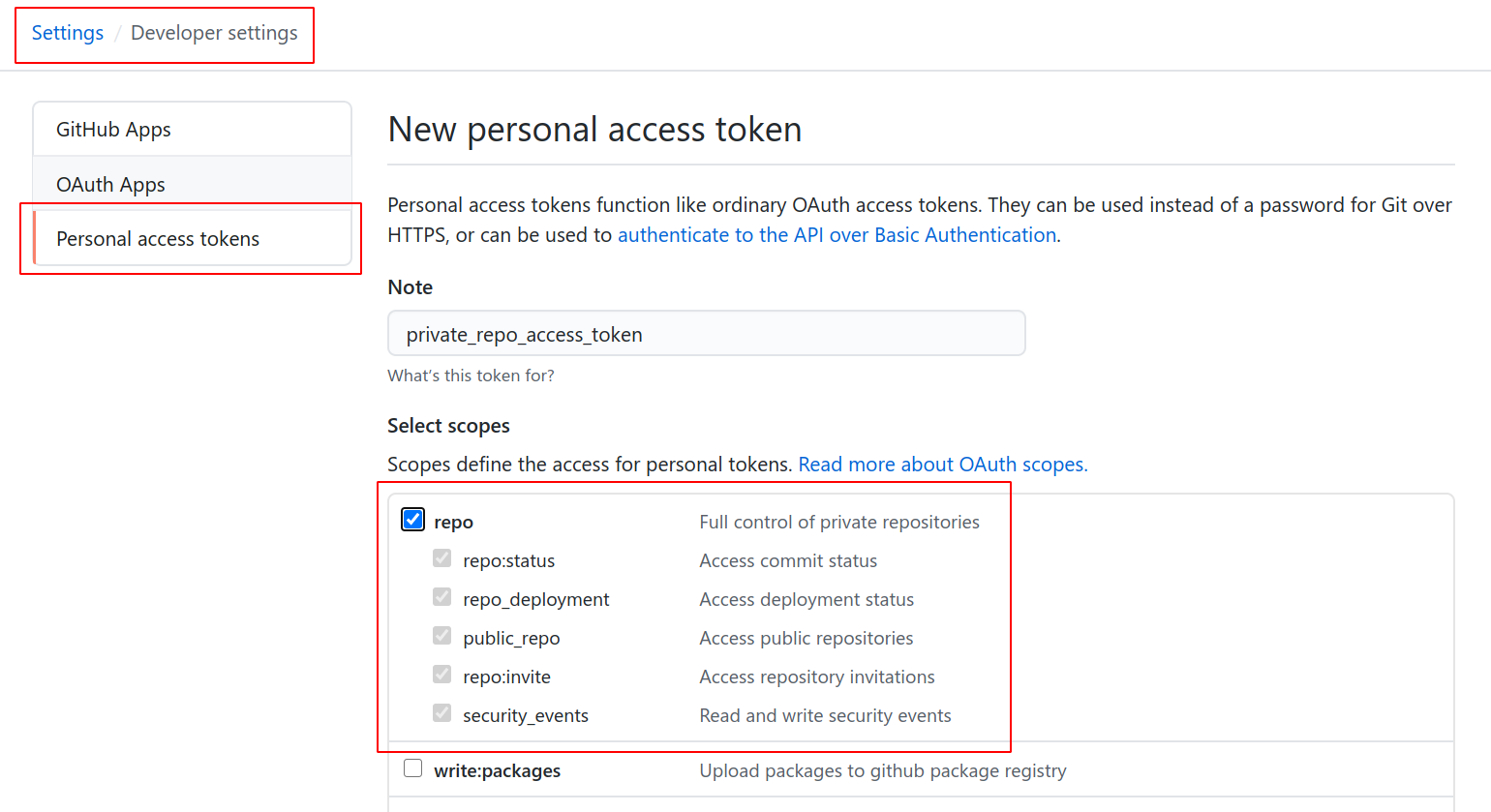Open Read more about OAuth scopes link
The image size is (1491, 812).
tap(942, 465)
